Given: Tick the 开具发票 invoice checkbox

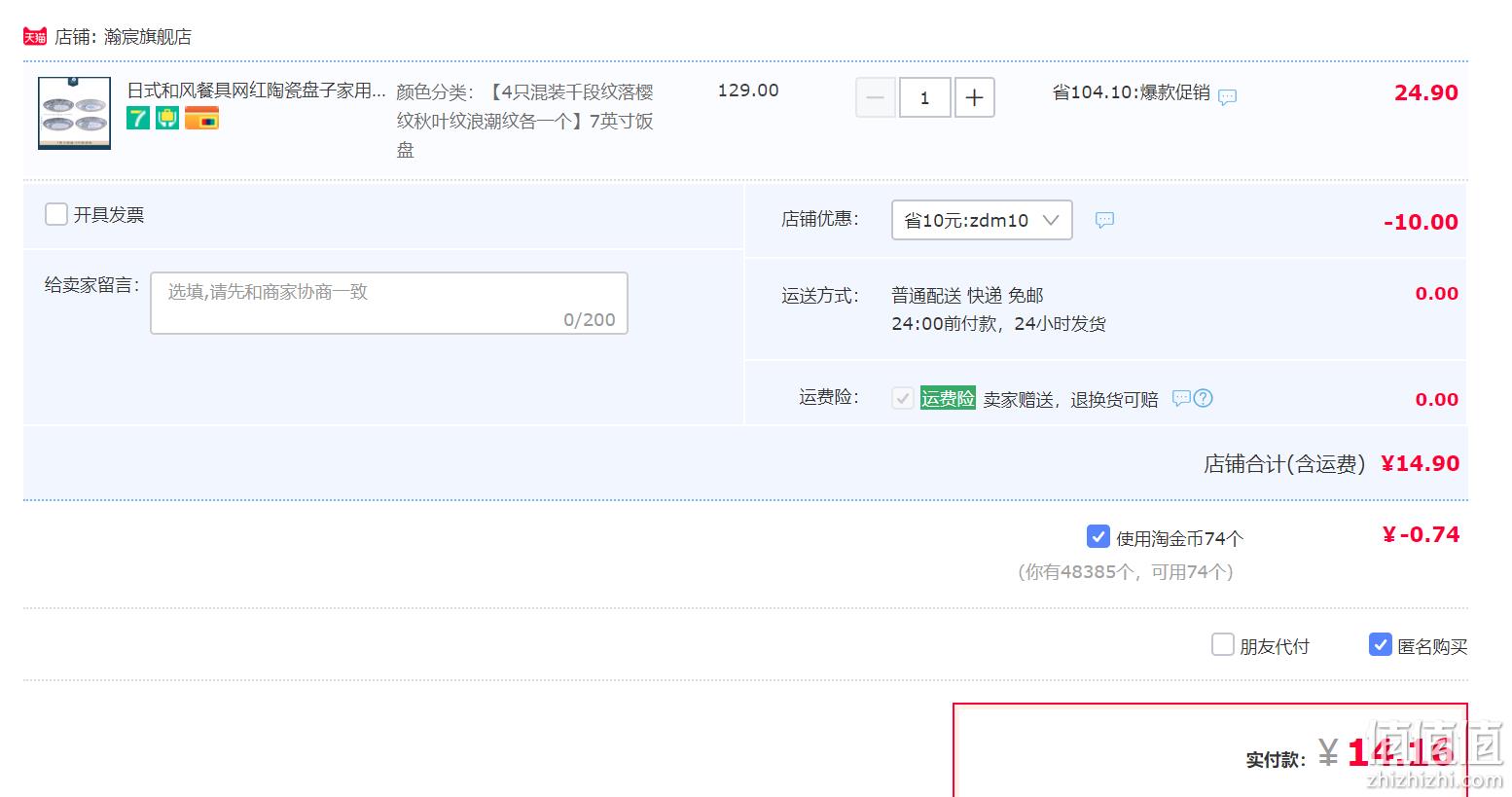Looking at the screenshot, I should [x=56, y=214].
